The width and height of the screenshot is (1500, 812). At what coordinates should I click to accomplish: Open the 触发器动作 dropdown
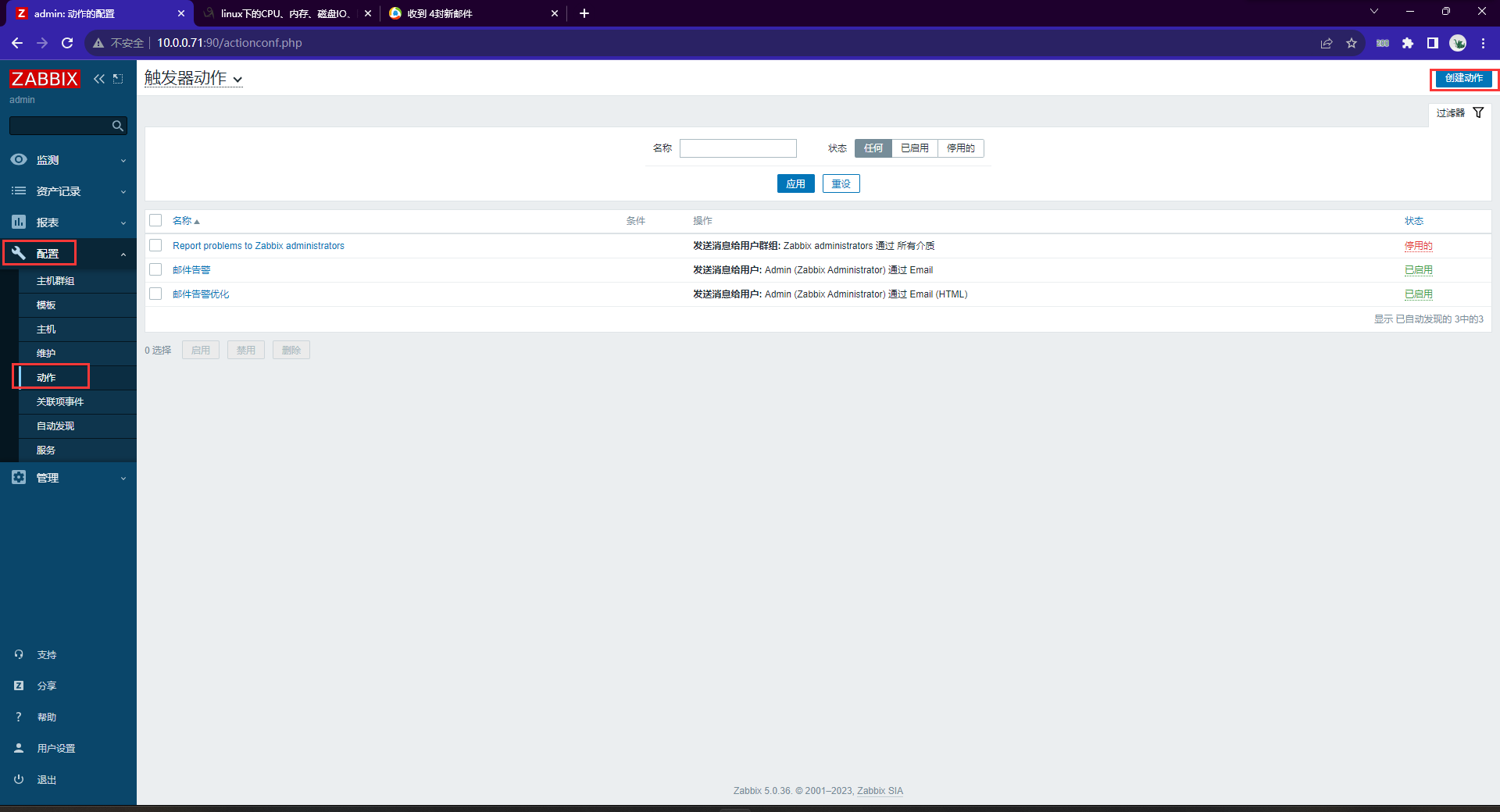point(193,78)
